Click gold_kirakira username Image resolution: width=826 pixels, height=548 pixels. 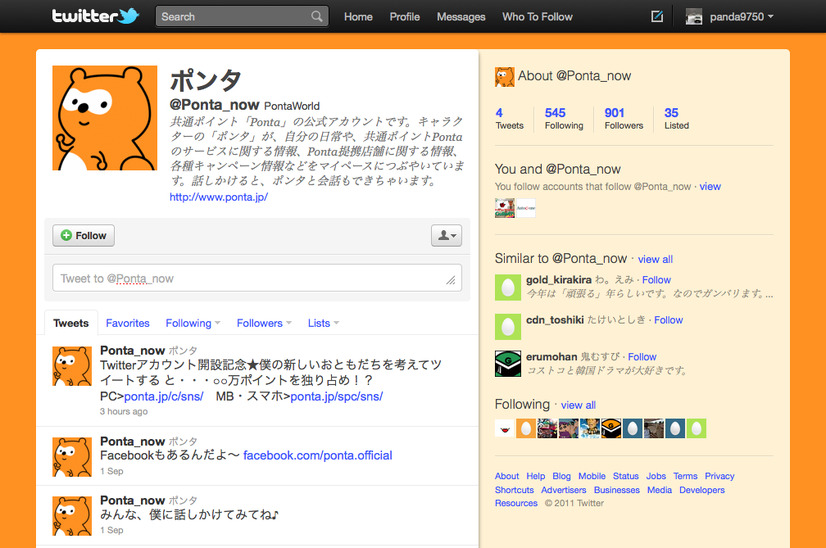(x=558, y=280)
